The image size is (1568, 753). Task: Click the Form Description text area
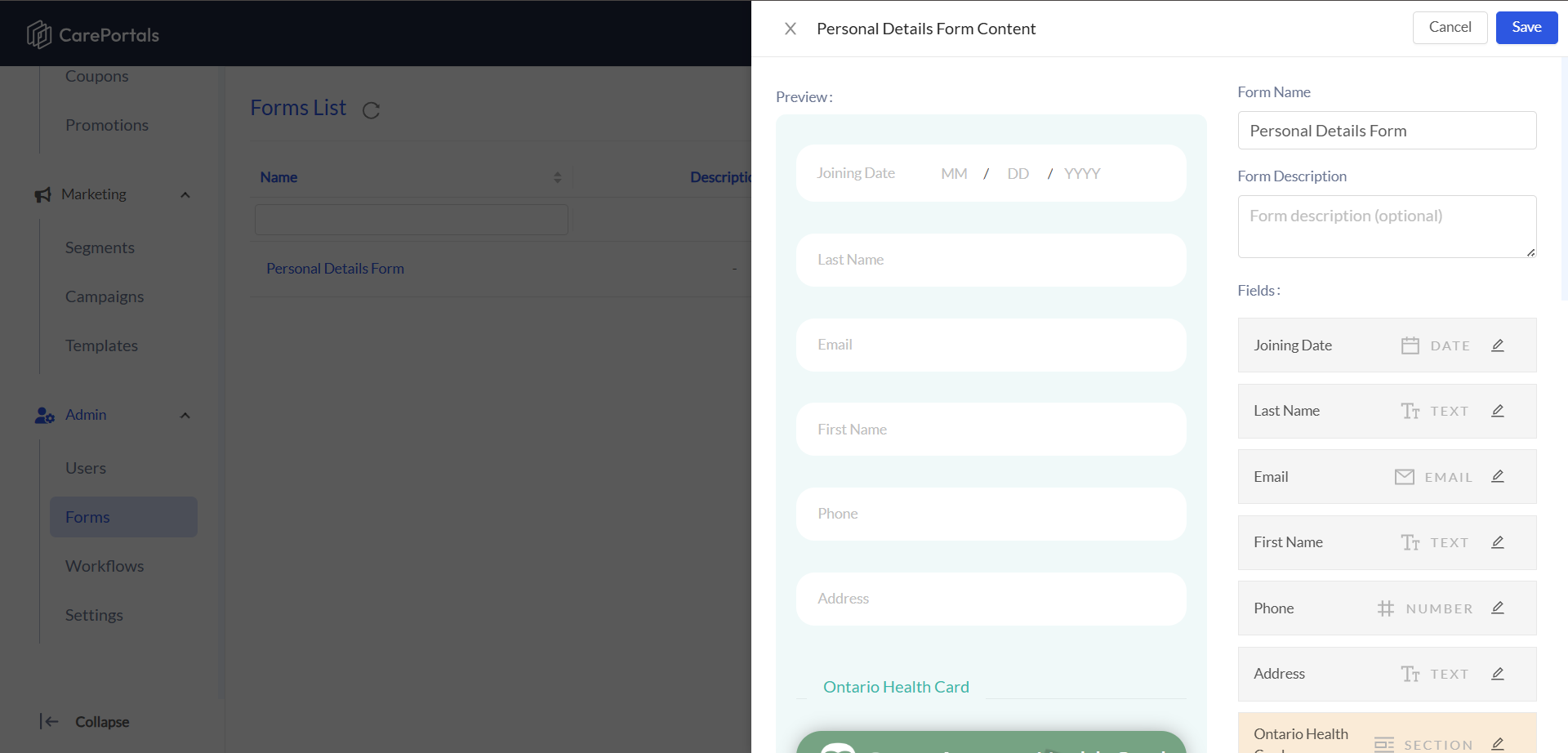[x=1387, y=226]
